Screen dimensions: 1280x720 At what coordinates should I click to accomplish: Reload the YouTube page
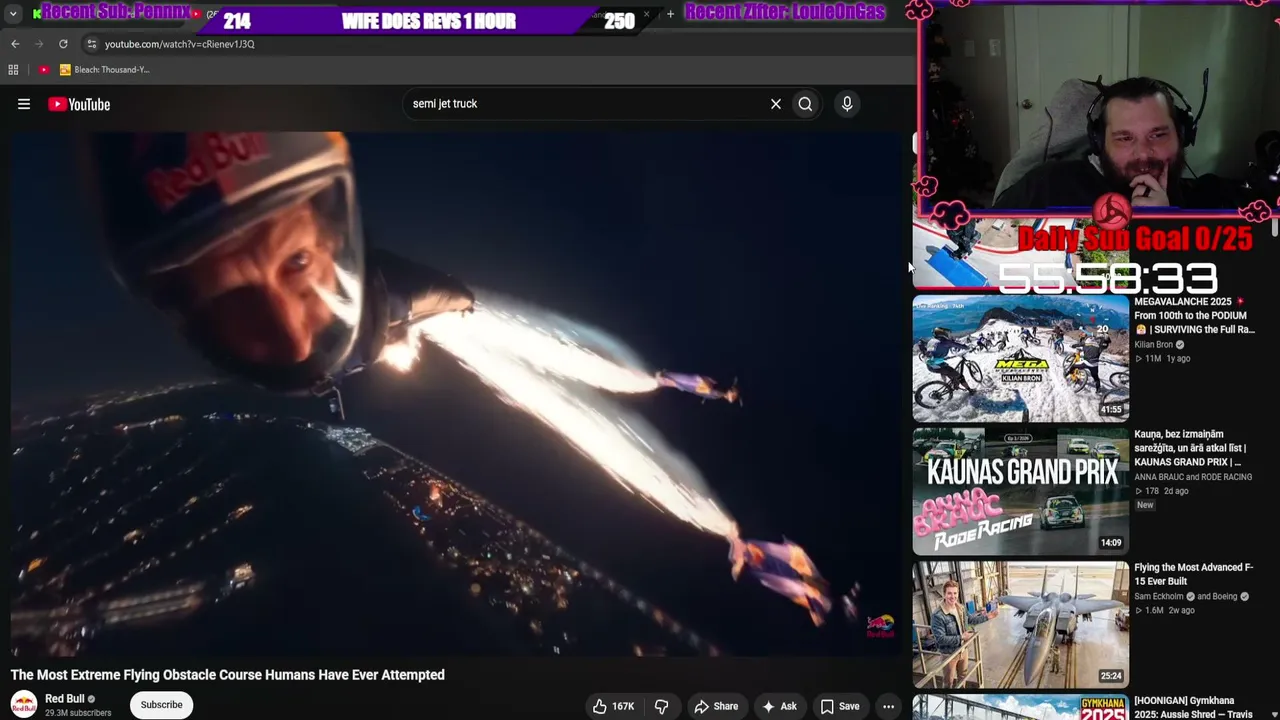coord(63,44)
